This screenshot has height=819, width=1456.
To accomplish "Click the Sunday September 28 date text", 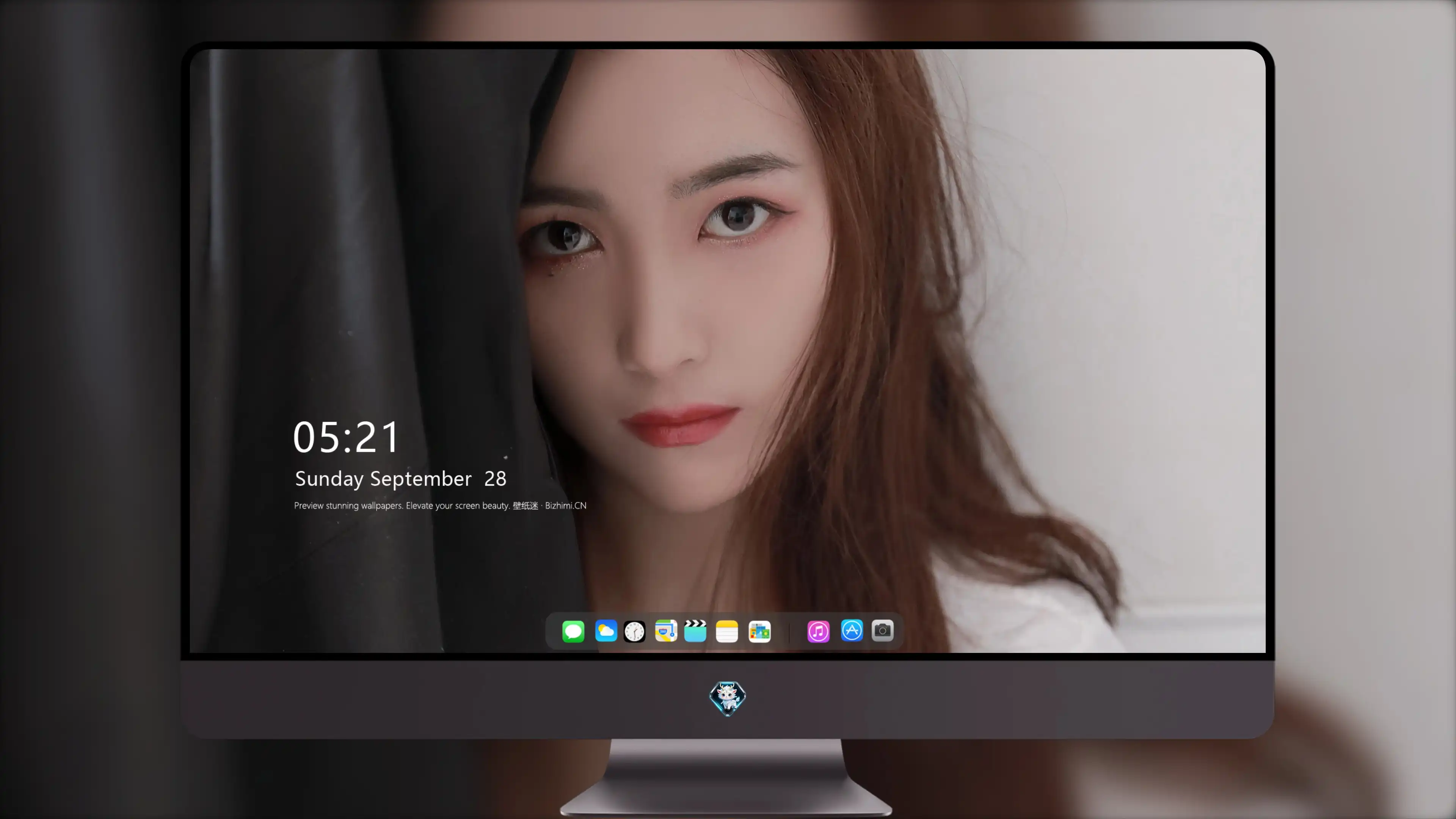I will 401,479.
